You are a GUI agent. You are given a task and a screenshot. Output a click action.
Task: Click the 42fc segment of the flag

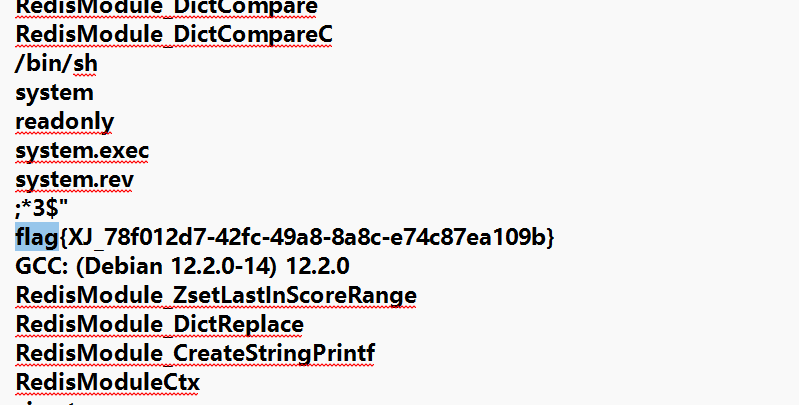tap(232, 238)
